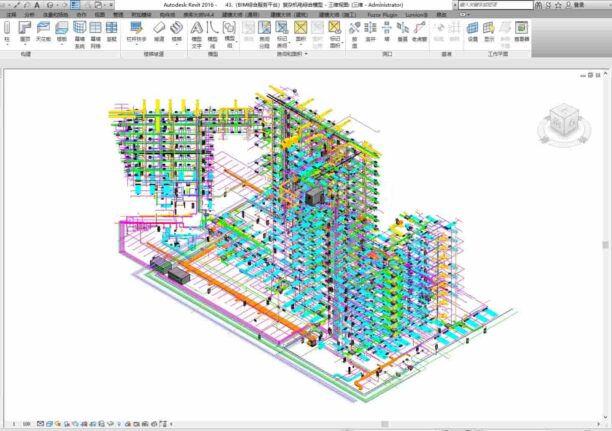
Task: Click the vertical scrollbar of the 3D view
Action: pos(605,245)
